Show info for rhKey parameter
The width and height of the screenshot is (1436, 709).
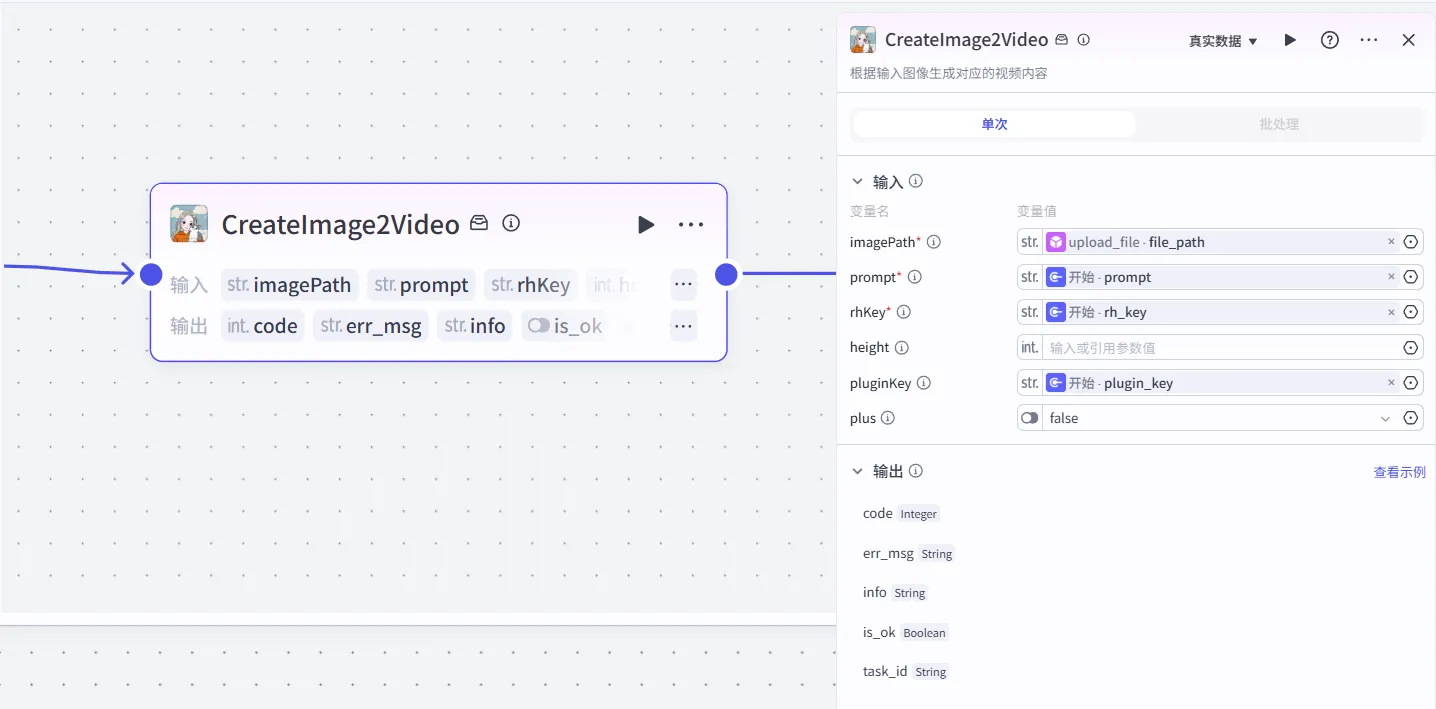(903, 312)
